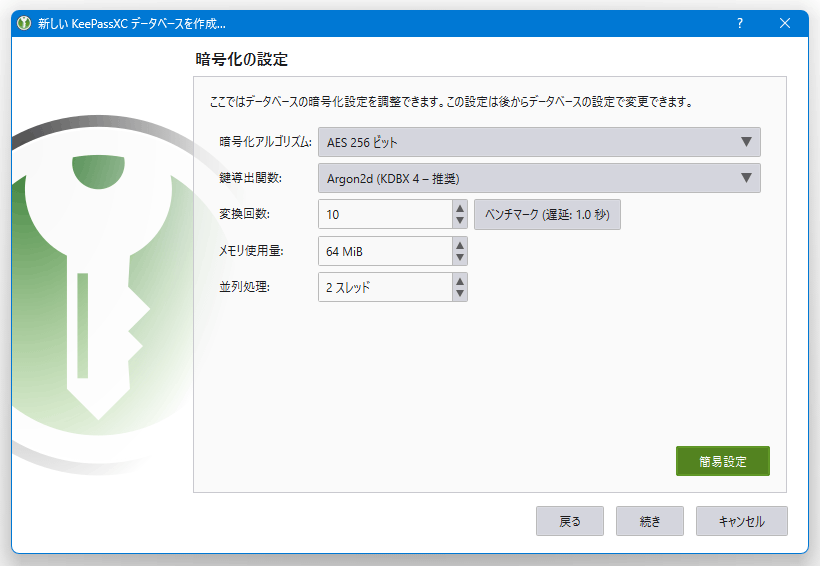Click the 並列処理: label

[x=244, y=287]
